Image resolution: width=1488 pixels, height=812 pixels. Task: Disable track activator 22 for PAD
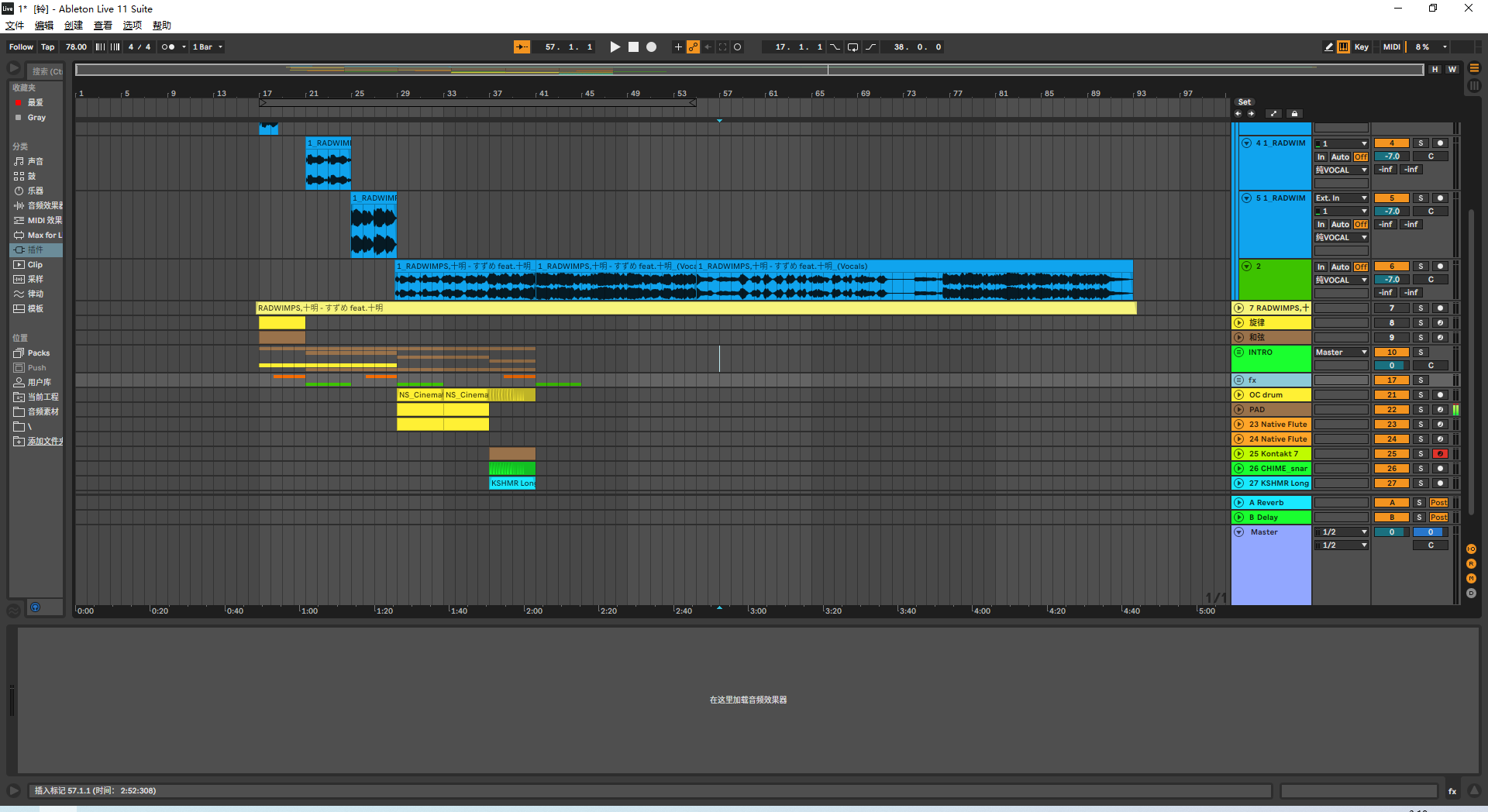point(1391,410)
